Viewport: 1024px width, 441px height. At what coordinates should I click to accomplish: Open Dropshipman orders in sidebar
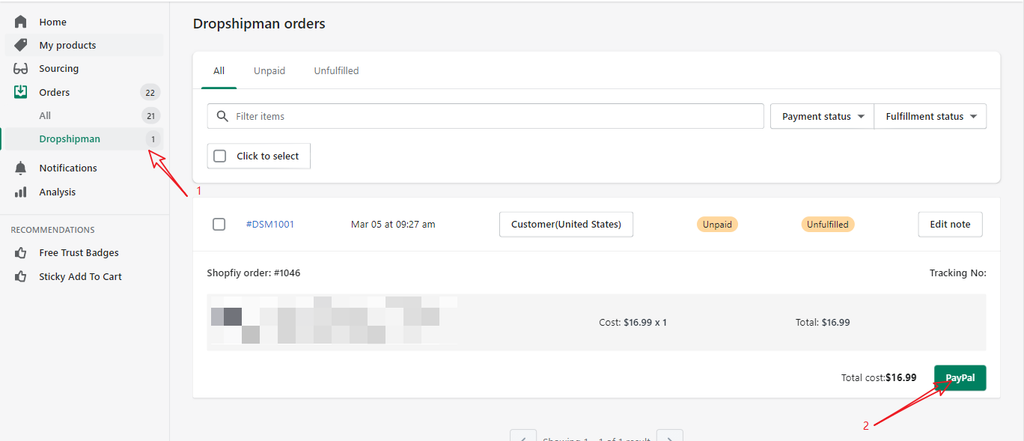click(x=70, y=139)
